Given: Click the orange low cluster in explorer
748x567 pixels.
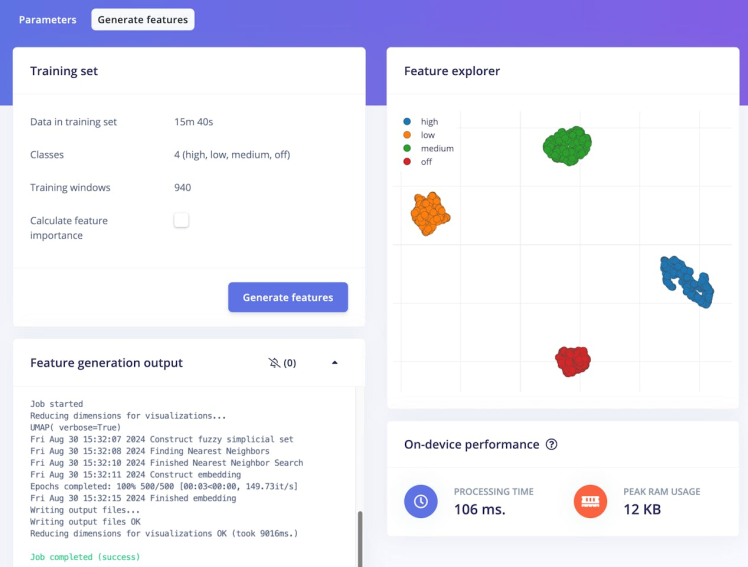Looking at the screenshot, I should coord(430,214).
